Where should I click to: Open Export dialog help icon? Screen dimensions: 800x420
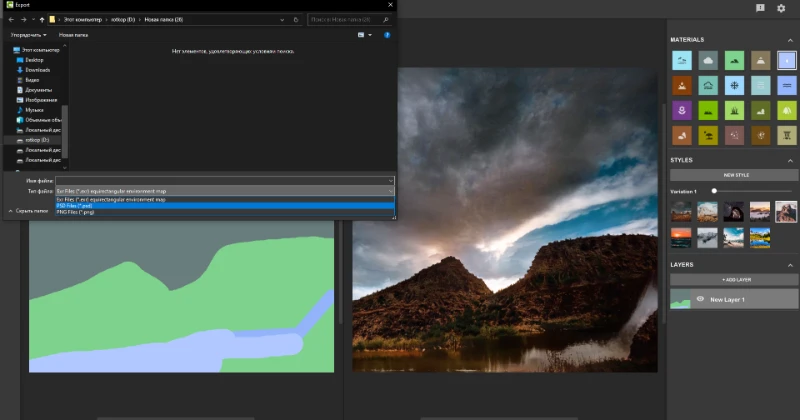[x=387, y=35]
